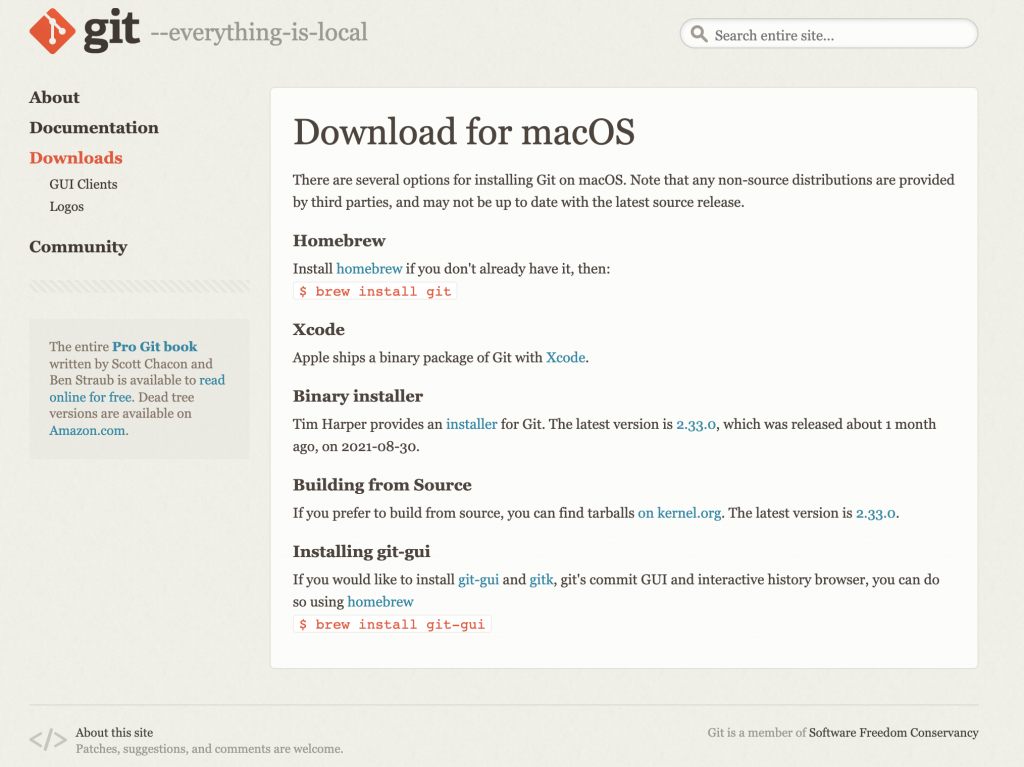Open Software Freedom Conservancy link
This screenshot has height=767, width=1024.
click(893, 732)
